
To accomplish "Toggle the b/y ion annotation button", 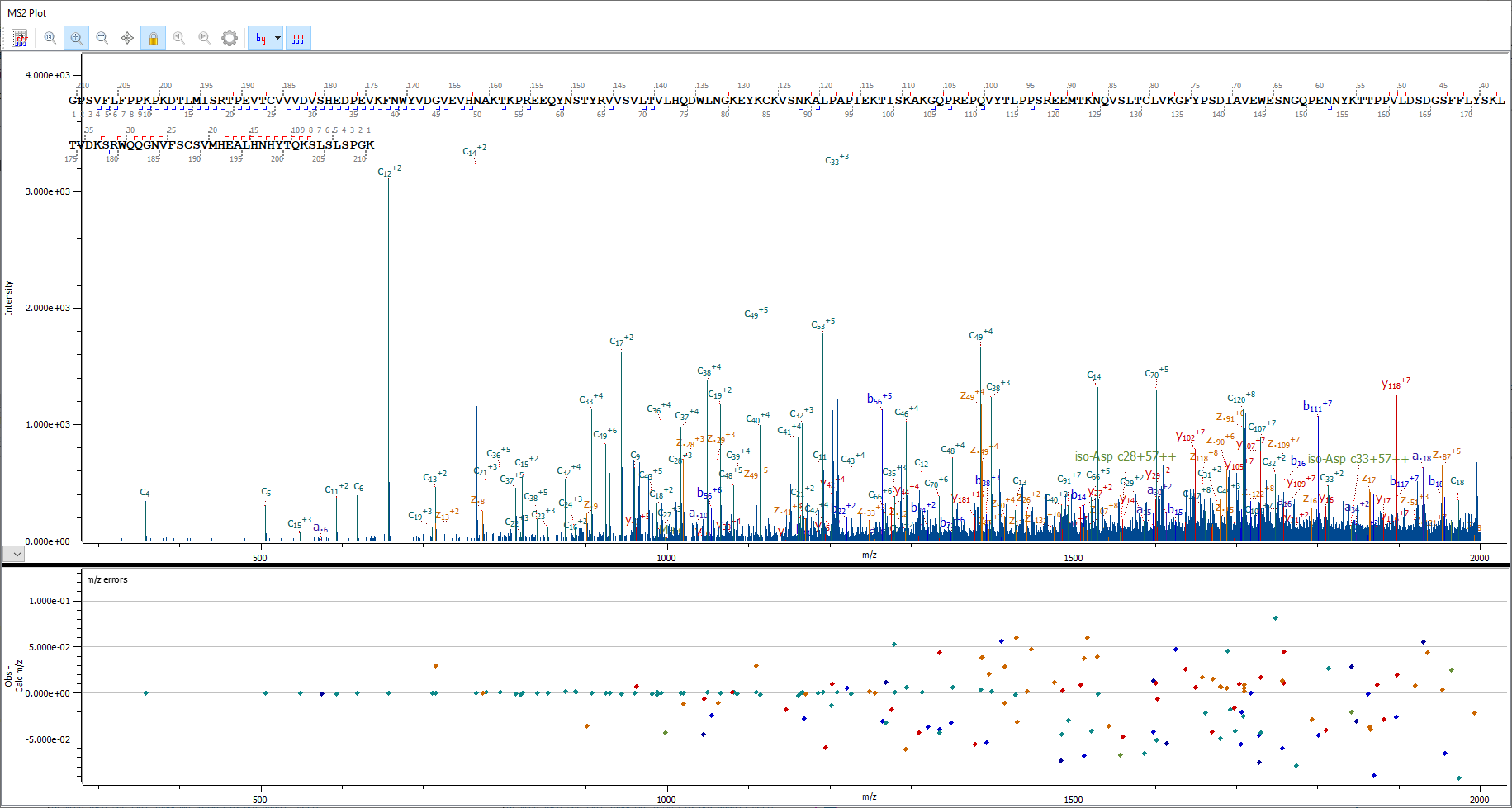I will (261, 38).
